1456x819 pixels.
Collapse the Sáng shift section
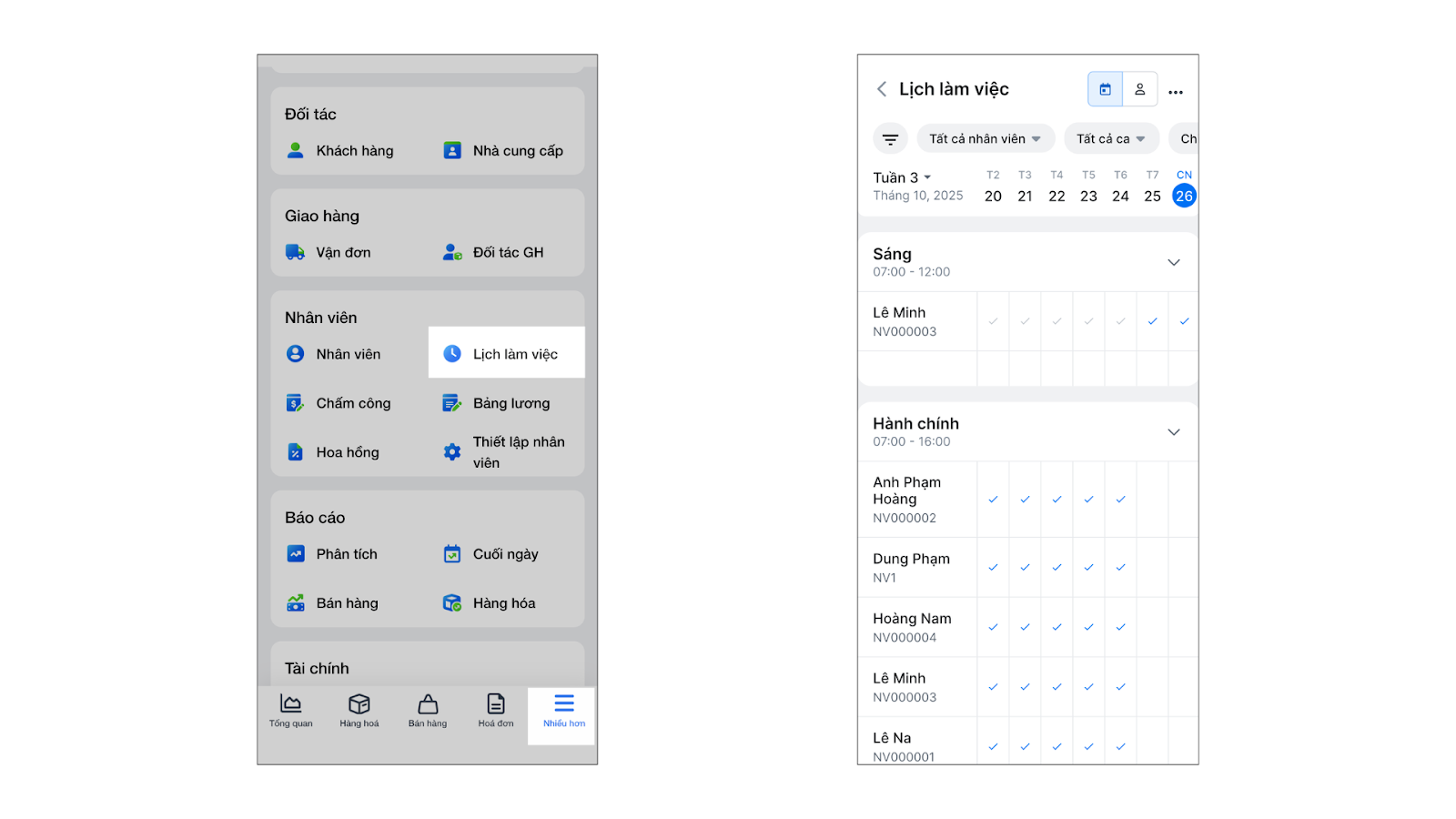[x=1173, y=262]
